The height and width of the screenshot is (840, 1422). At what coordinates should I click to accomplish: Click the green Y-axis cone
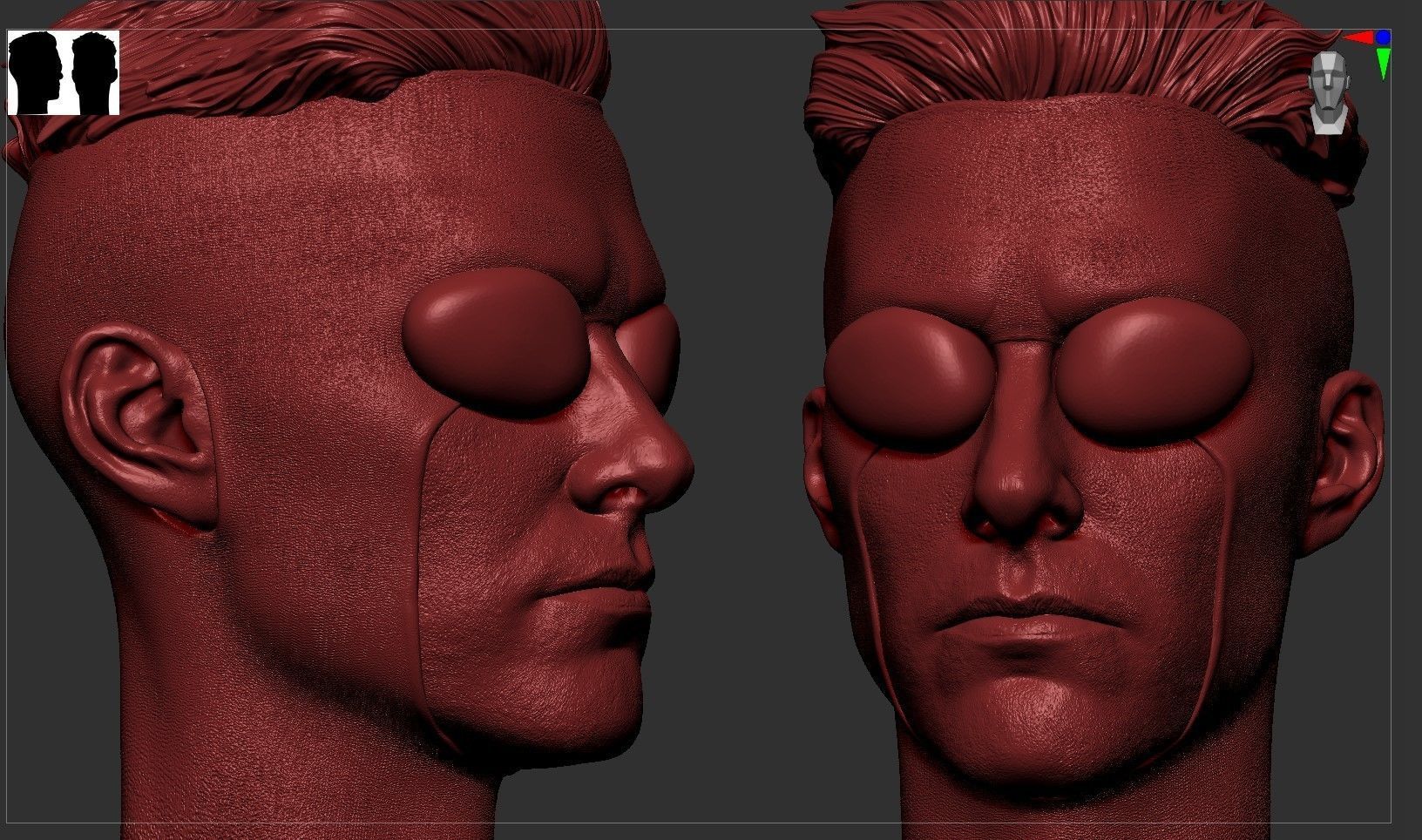(1384, 64)
